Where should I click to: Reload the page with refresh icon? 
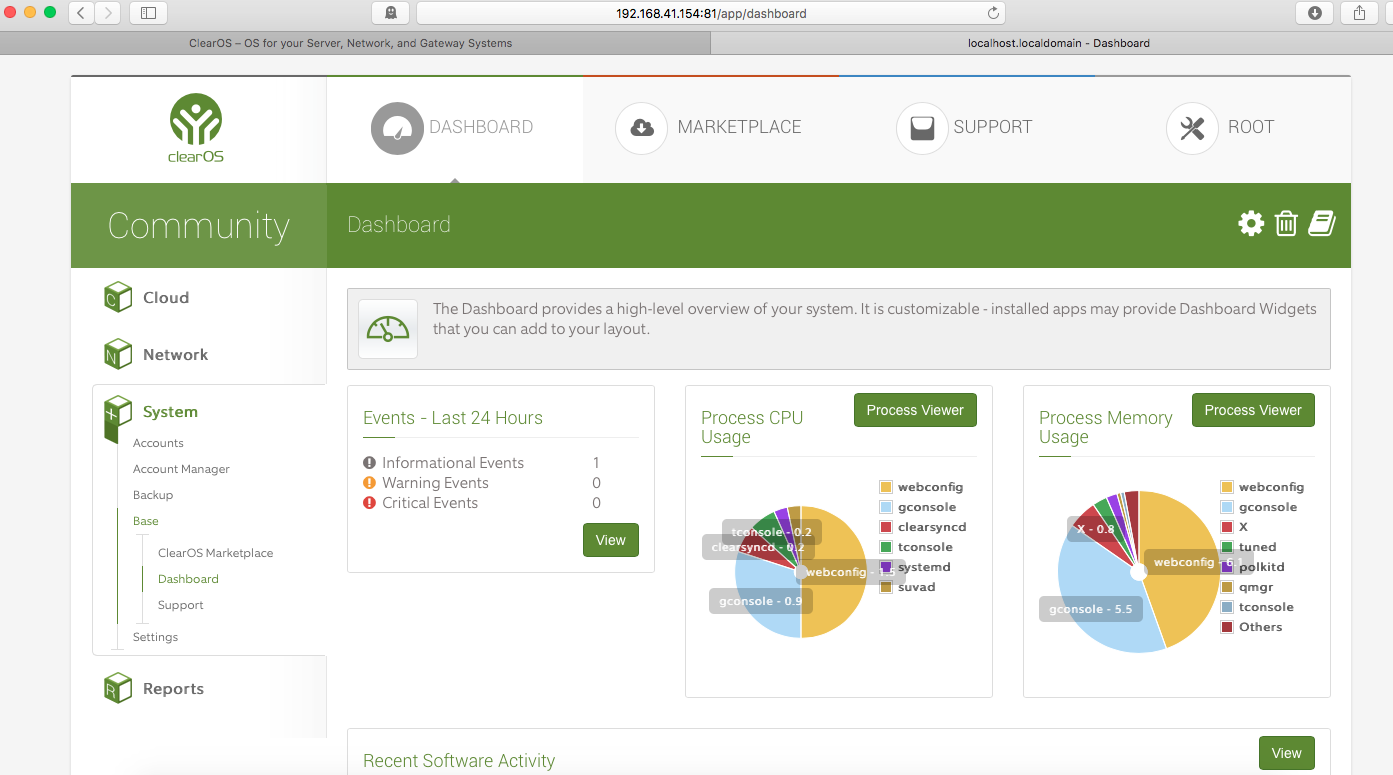(993, 13)
